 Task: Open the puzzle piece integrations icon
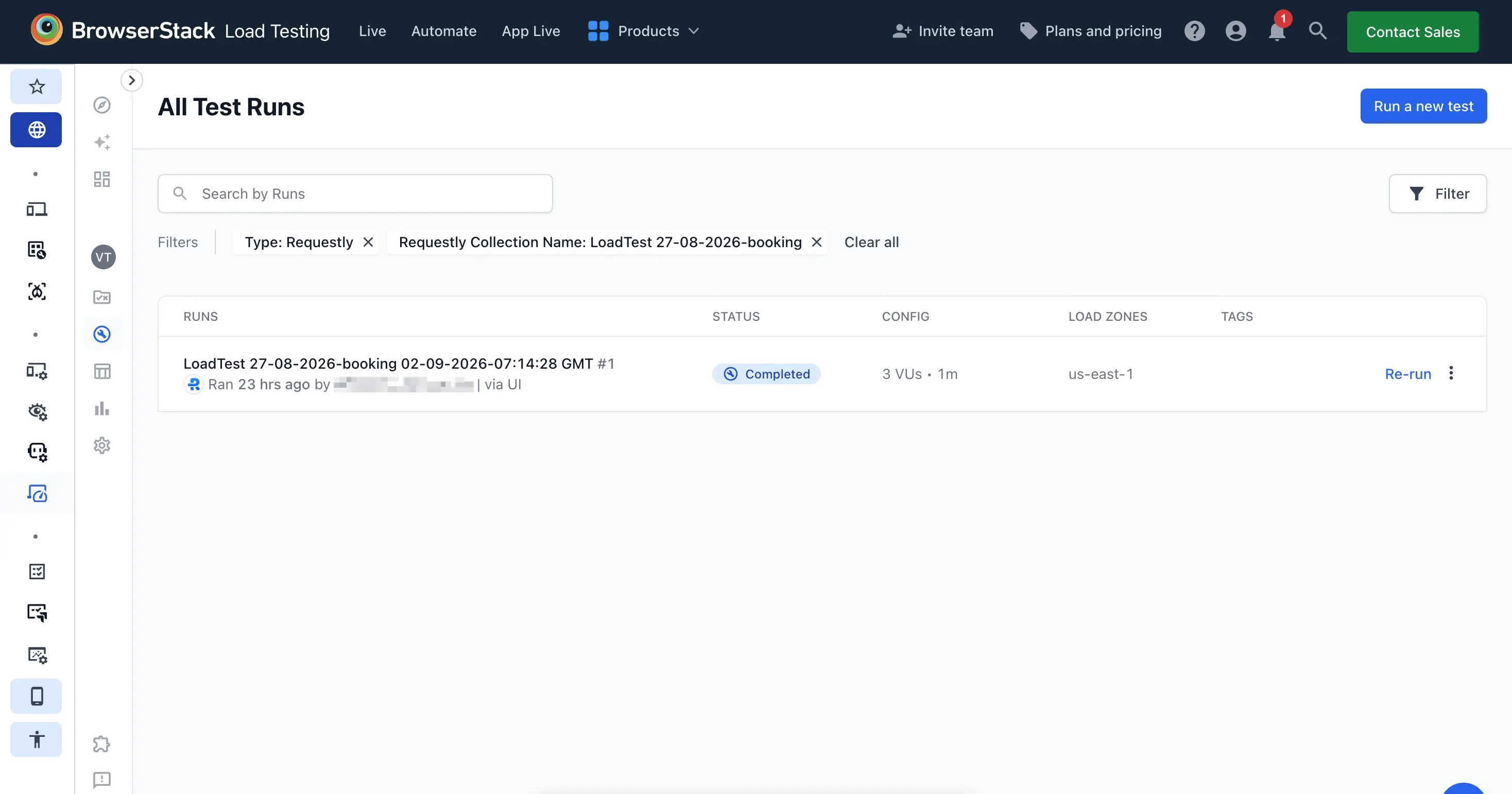(102, 744)
